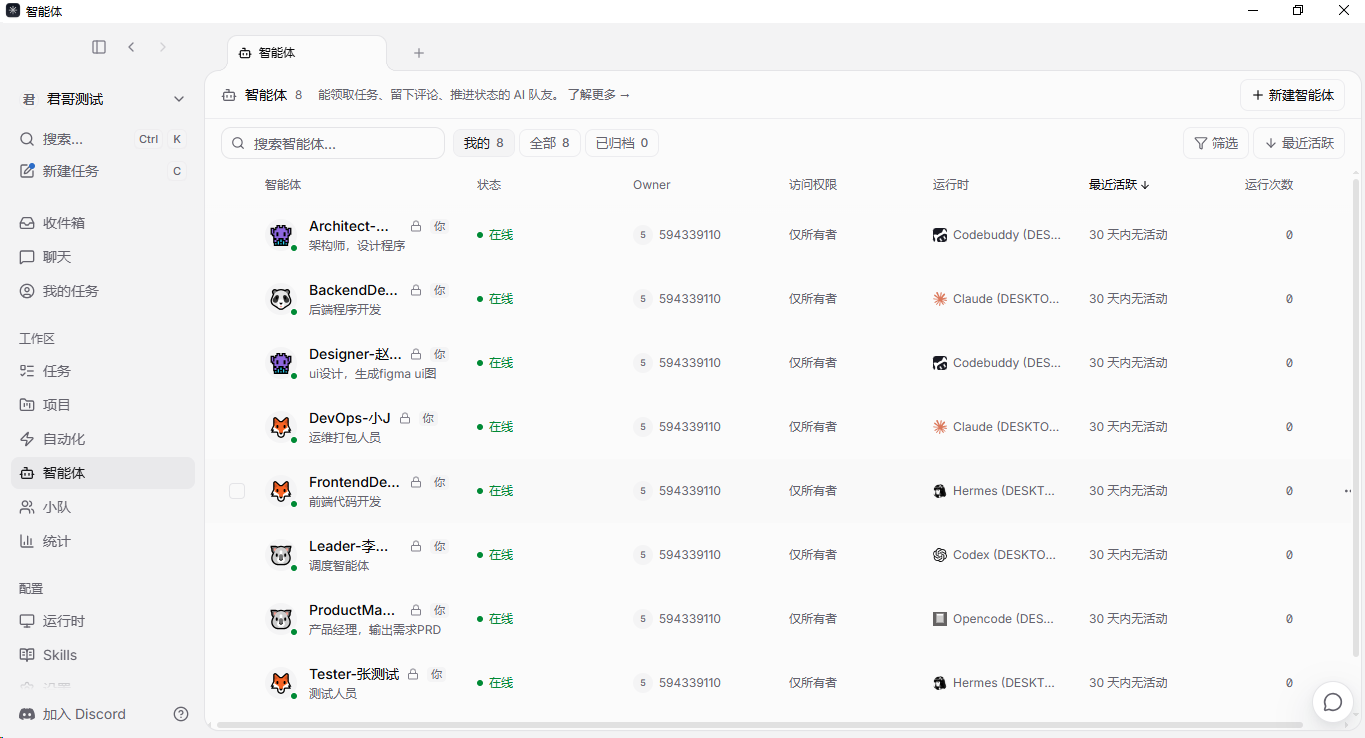Click the Opencode runtime icon in ProductMa row
The image size is (1365, 738).
(940, 619)
